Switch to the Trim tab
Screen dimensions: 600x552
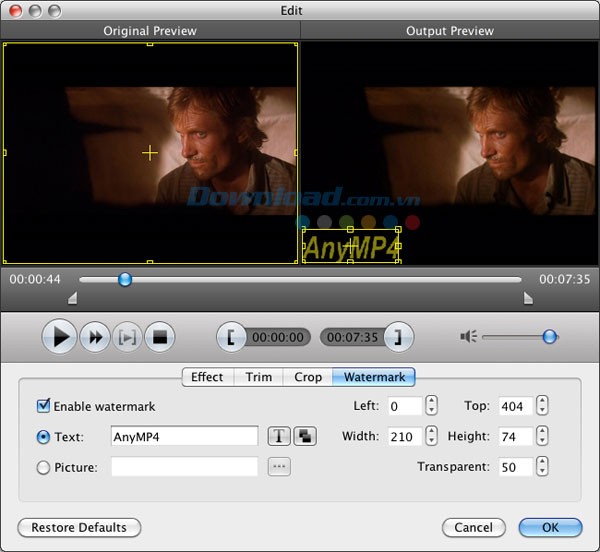click(x=259, y=377)
